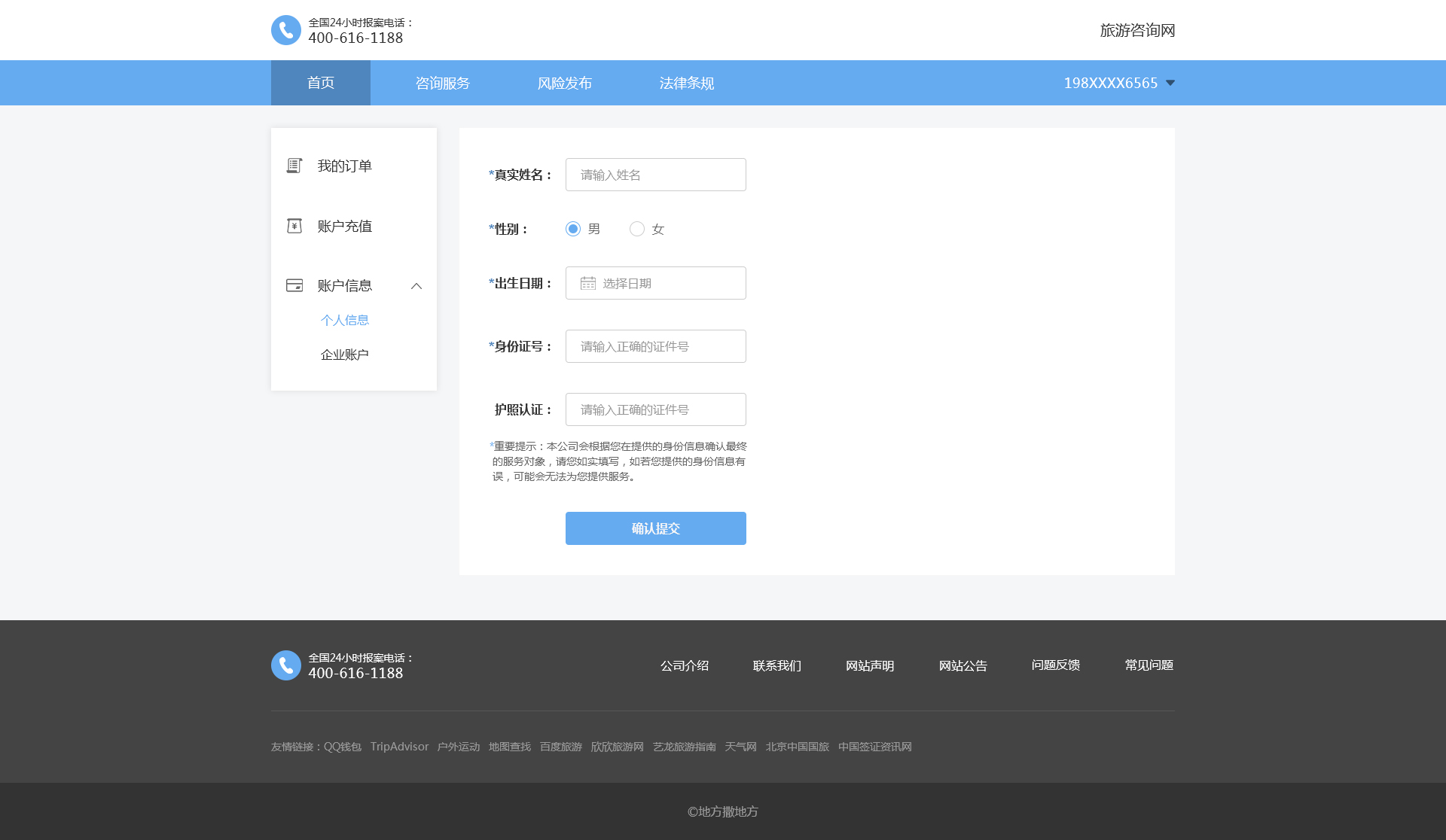The image size is (1446, 840).
Task: Click the 我的订单 order list icon
Action: (294, 166)
